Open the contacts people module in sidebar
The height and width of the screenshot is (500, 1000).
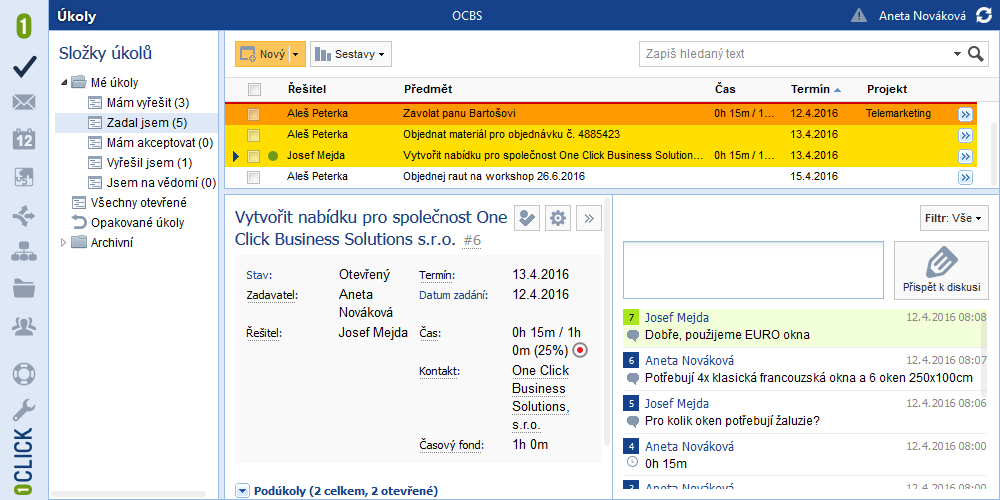(24, 327)
